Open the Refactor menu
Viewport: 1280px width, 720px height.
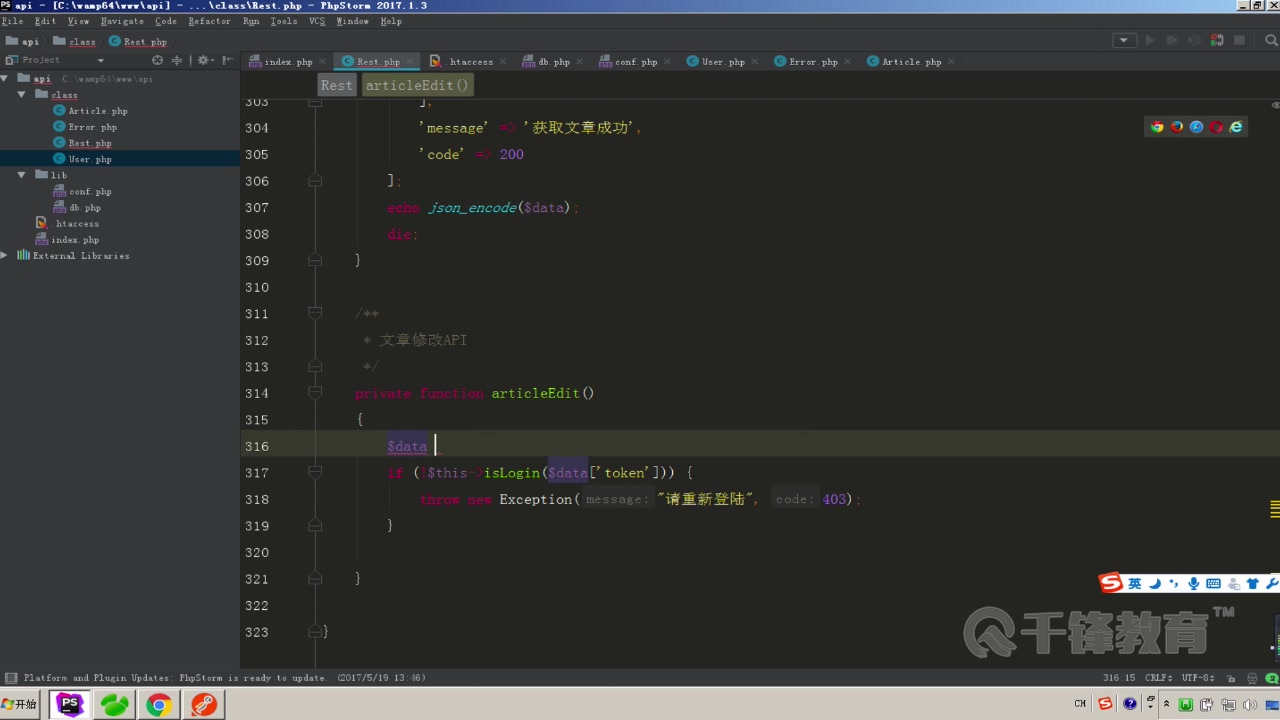click(x=209, y=21)
